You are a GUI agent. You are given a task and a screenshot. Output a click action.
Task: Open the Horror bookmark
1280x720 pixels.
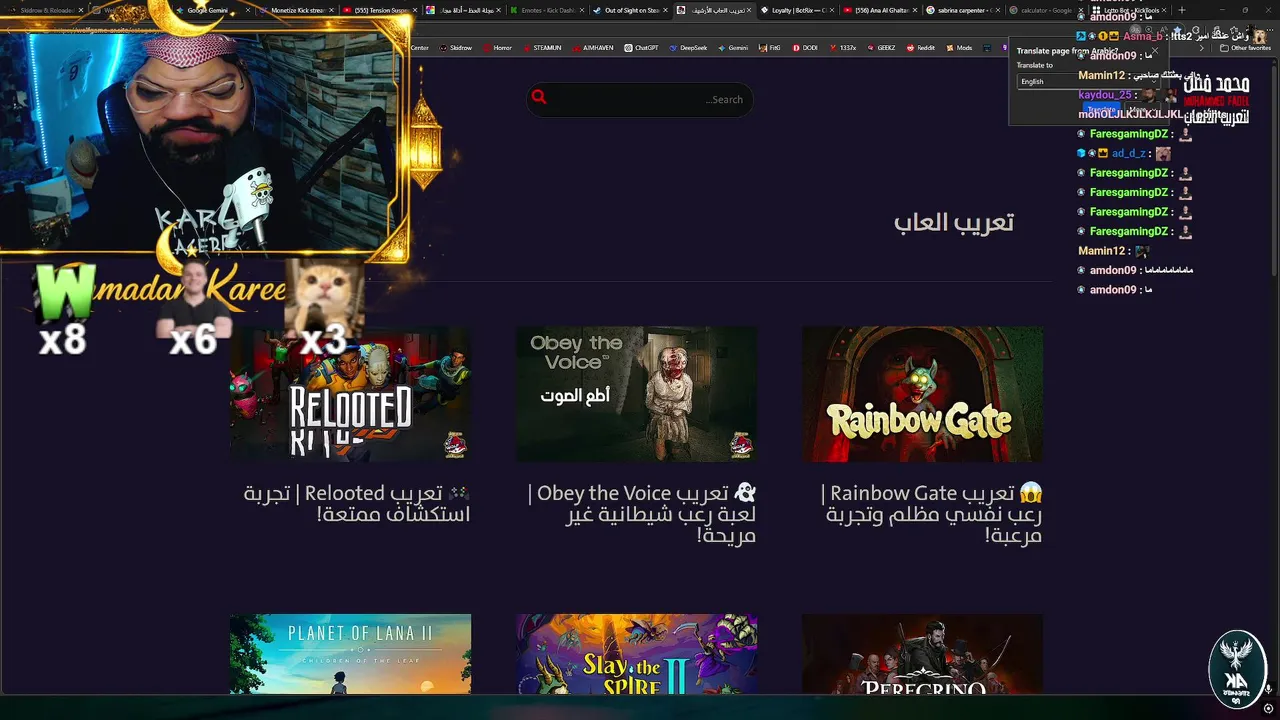tap(496, 47)
